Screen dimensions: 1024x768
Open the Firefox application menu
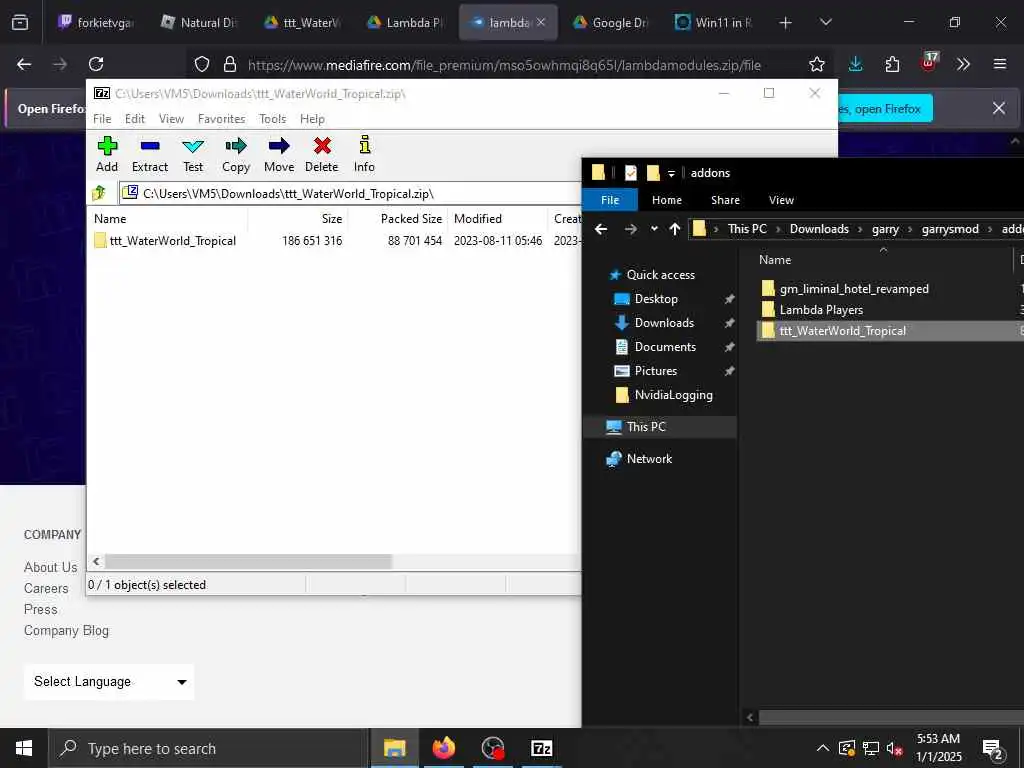point(999,64)
